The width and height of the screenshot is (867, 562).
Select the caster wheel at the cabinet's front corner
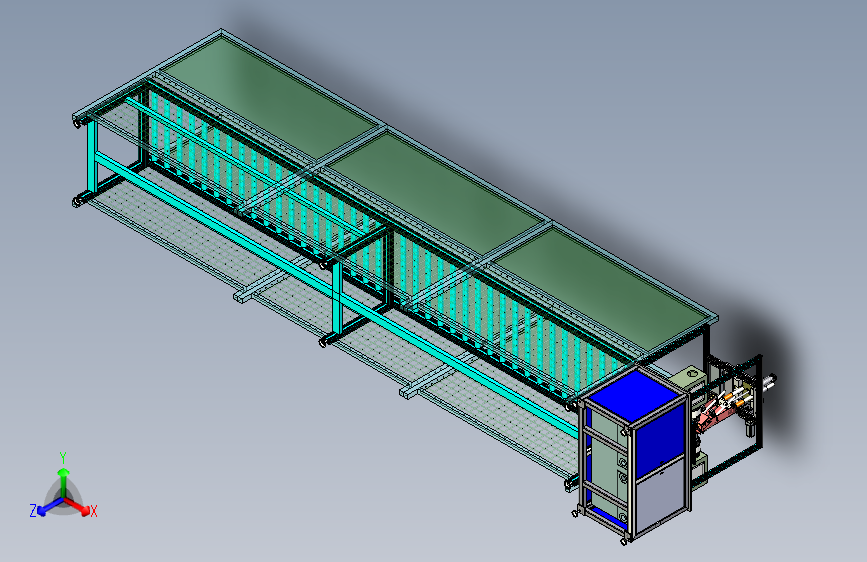pos(624,541)
